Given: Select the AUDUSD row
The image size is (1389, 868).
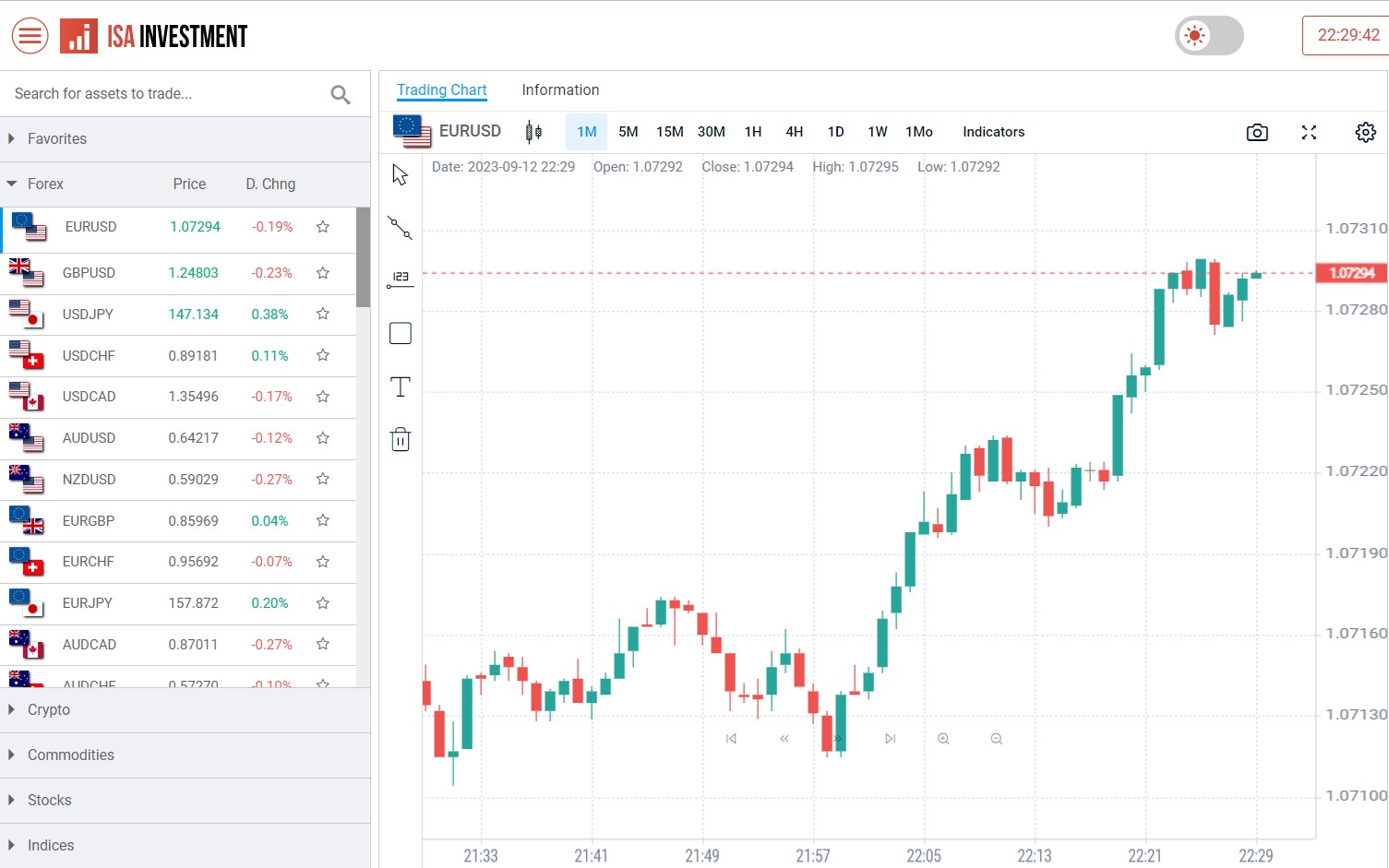Looking at the screenshot, I should pos(178,439).
